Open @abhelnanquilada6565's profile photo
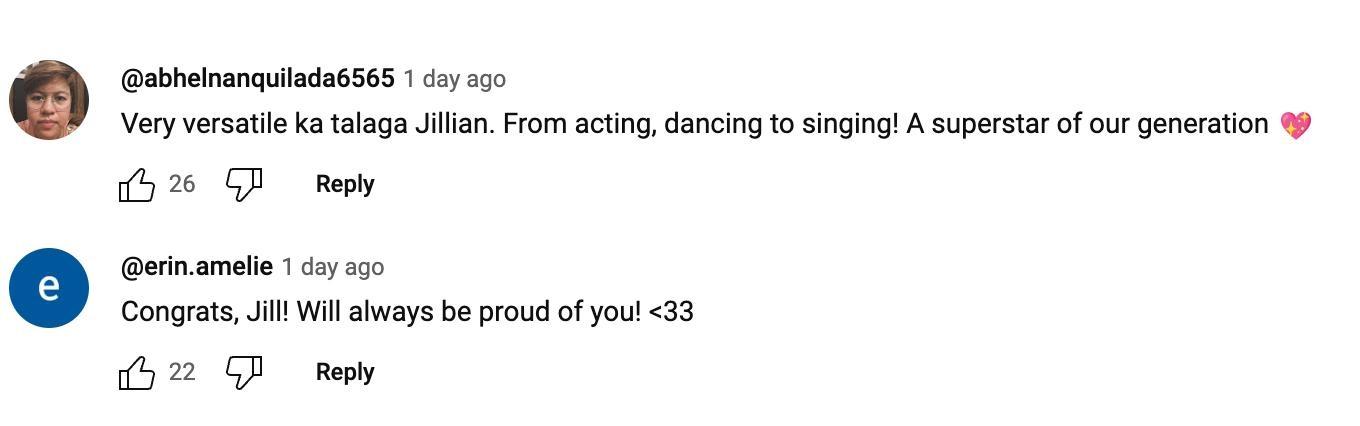1360x426 pixels. pyautogui.click(x=49, y=100)
